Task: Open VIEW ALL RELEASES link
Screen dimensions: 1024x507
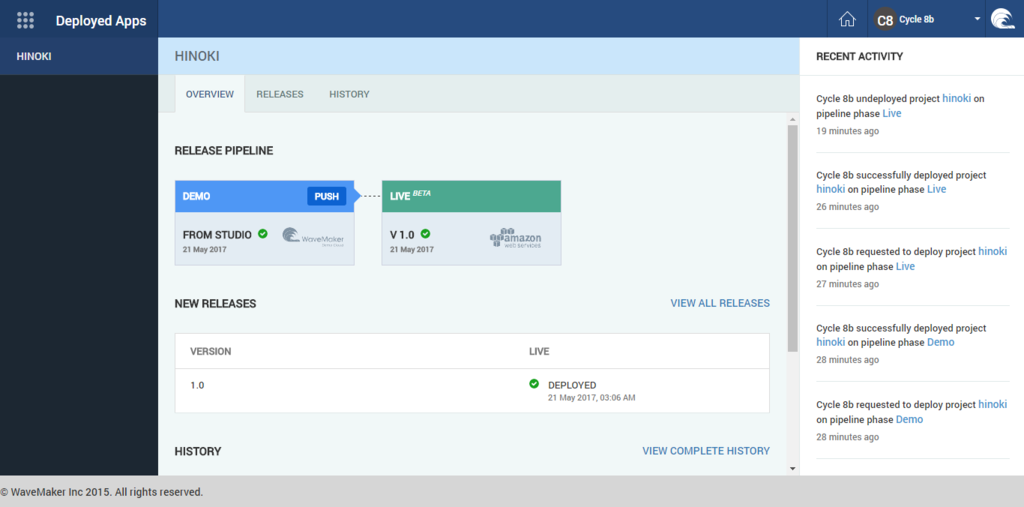Action: click(720, 303)
